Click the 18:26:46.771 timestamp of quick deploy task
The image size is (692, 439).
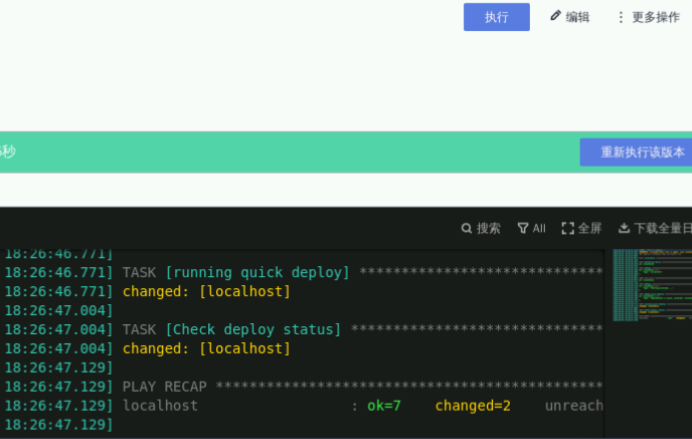tap(58, 272)
